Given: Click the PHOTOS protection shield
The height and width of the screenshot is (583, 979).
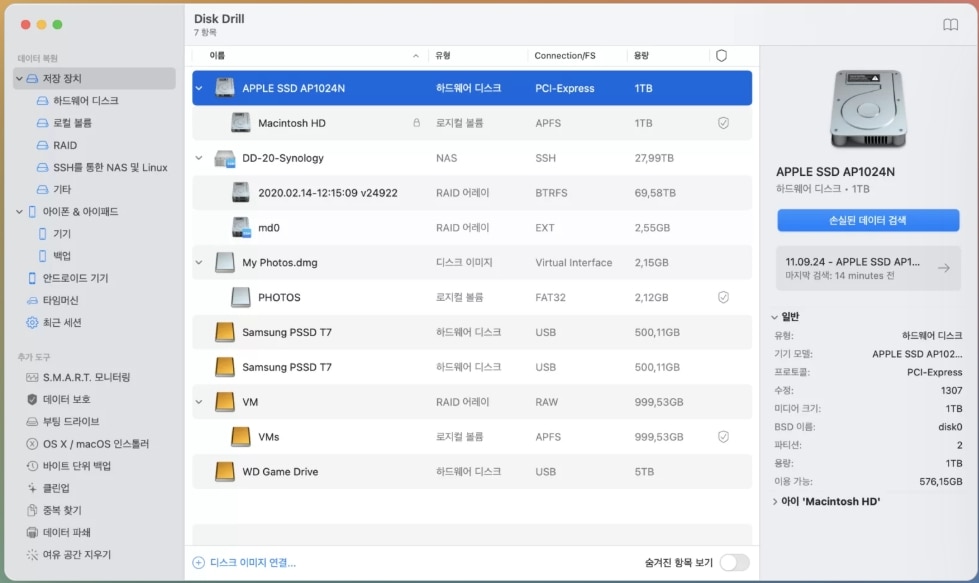Looking at the screenshot, I should (723, 298).
